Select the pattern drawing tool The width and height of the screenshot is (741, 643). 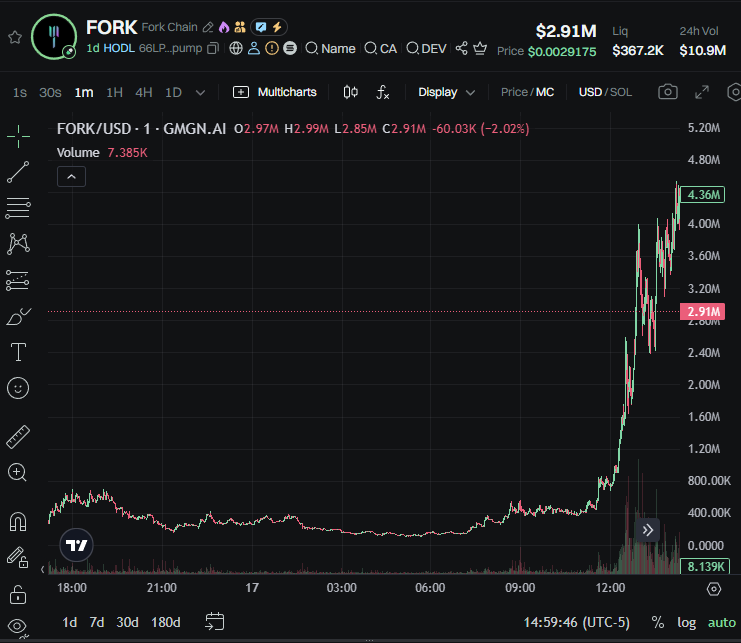click(18, 244)
